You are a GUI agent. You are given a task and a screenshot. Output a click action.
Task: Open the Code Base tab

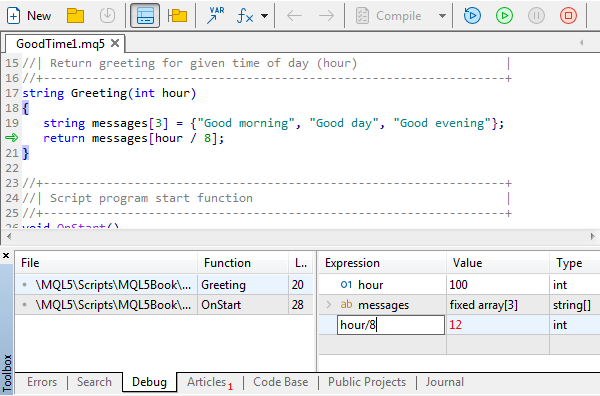[280, 382]
